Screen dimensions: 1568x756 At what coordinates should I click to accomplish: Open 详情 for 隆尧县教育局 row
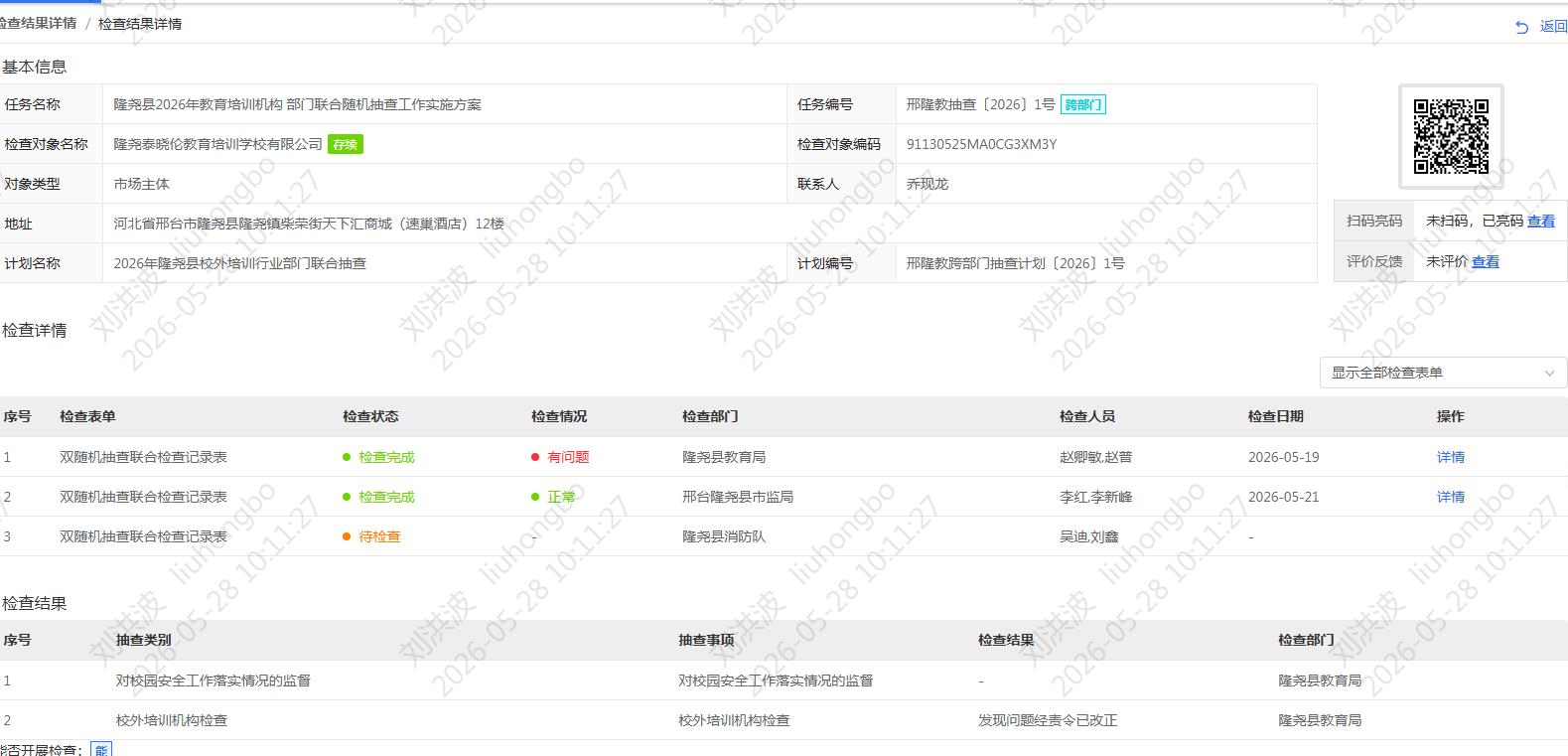tap(1451, 457)
